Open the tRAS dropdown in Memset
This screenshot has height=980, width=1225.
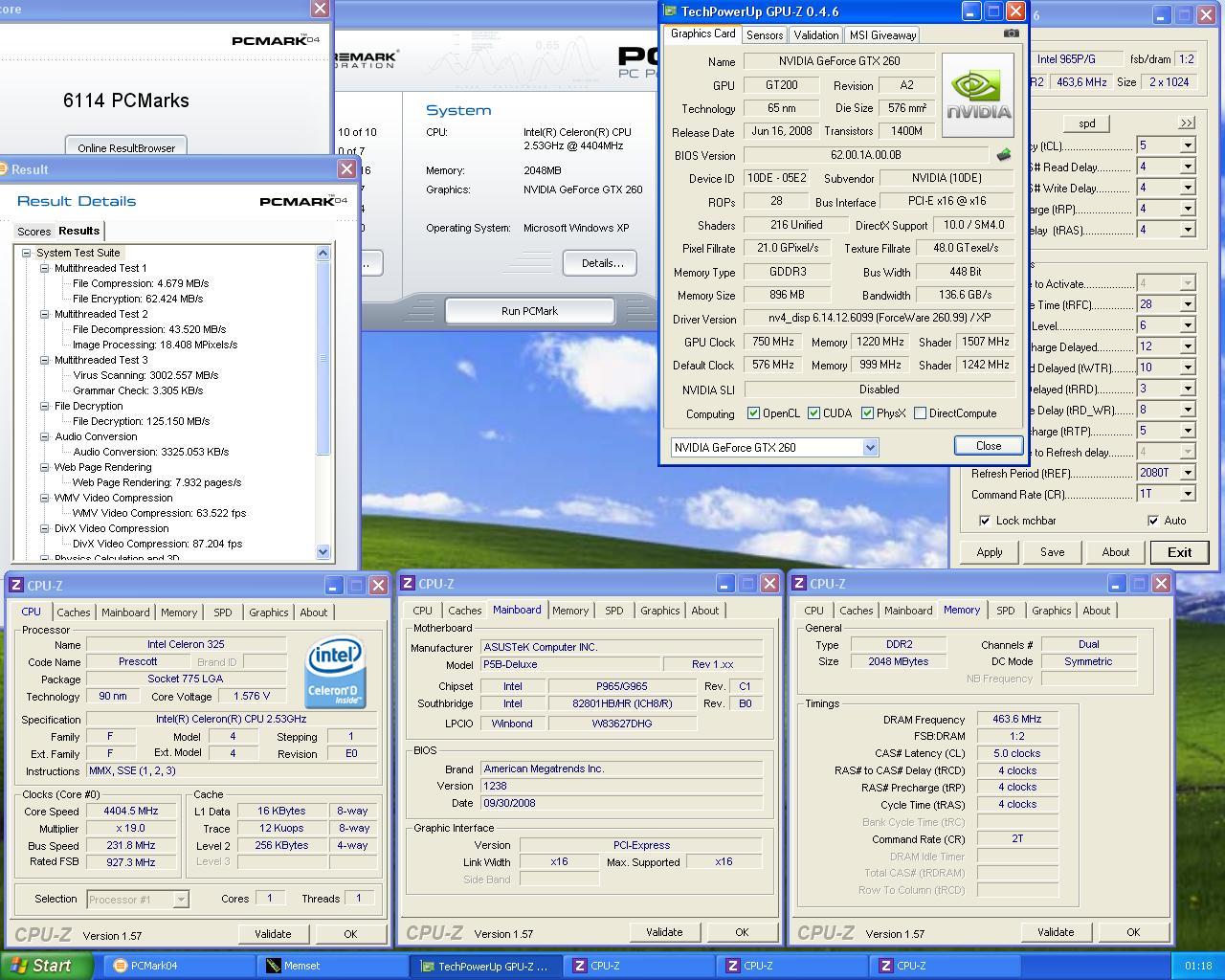click(1188, 230)
